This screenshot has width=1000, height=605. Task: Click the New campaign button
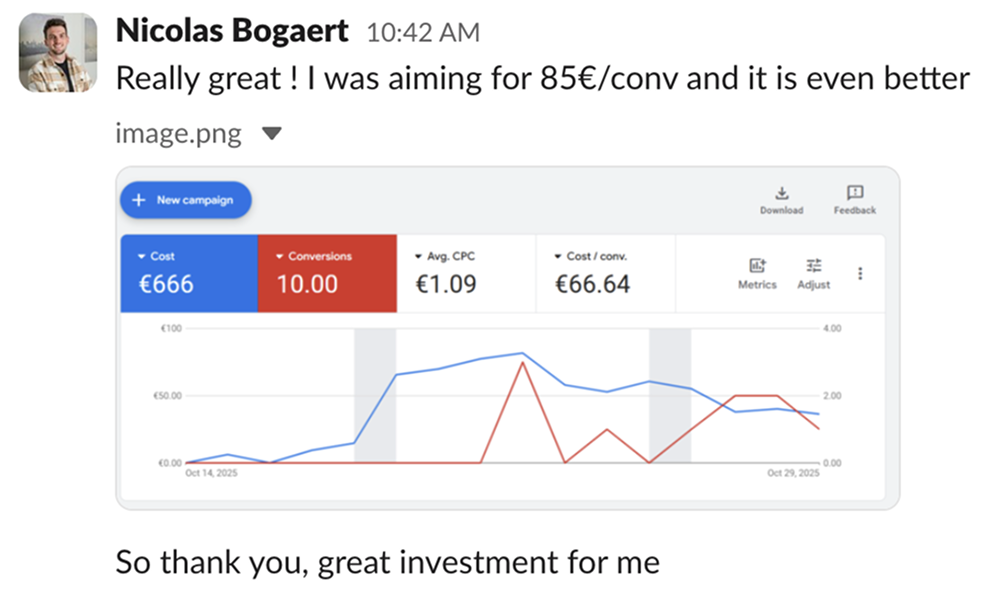click(x=186, y=200)
